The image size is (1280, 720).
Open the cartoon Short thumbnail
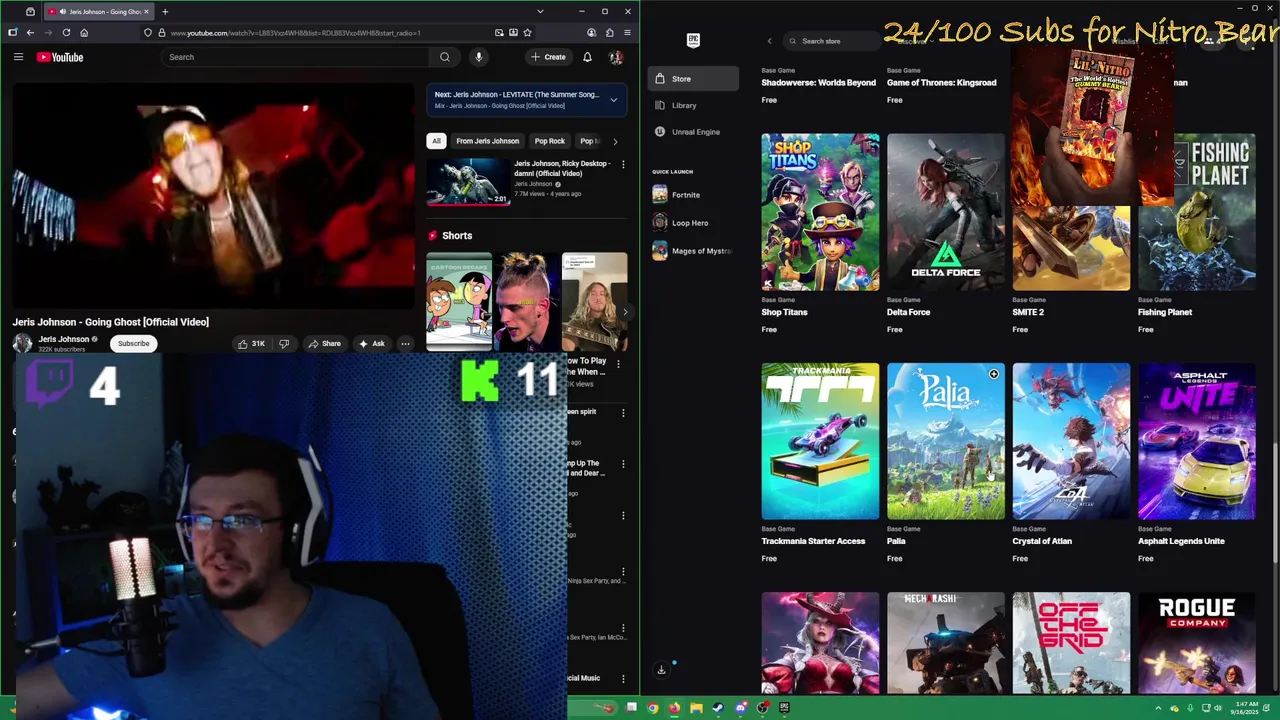(x=459, y=302)
